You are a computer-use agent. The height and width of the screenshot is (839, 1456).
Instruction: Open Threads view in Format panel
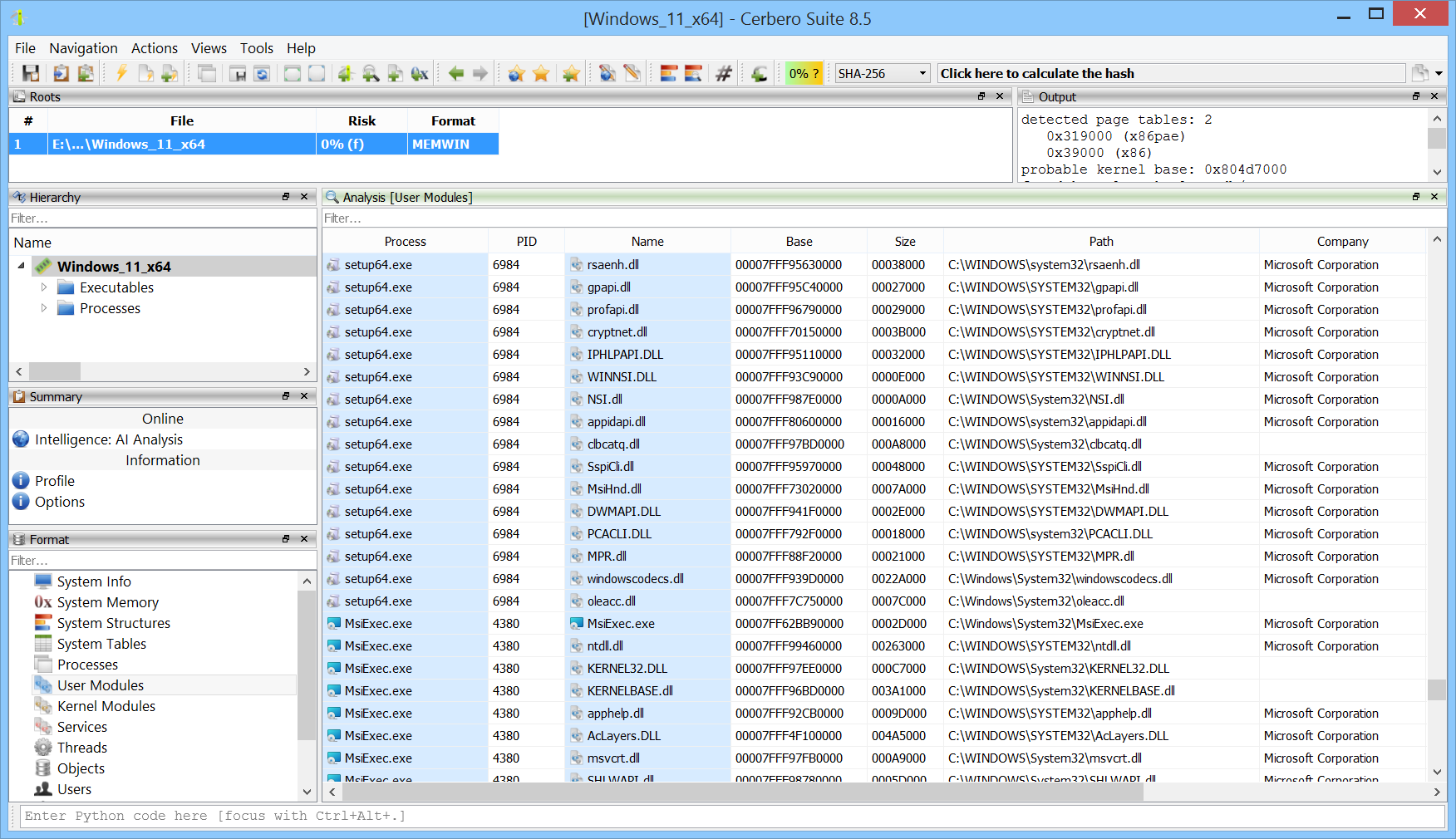tap(81, 748)
